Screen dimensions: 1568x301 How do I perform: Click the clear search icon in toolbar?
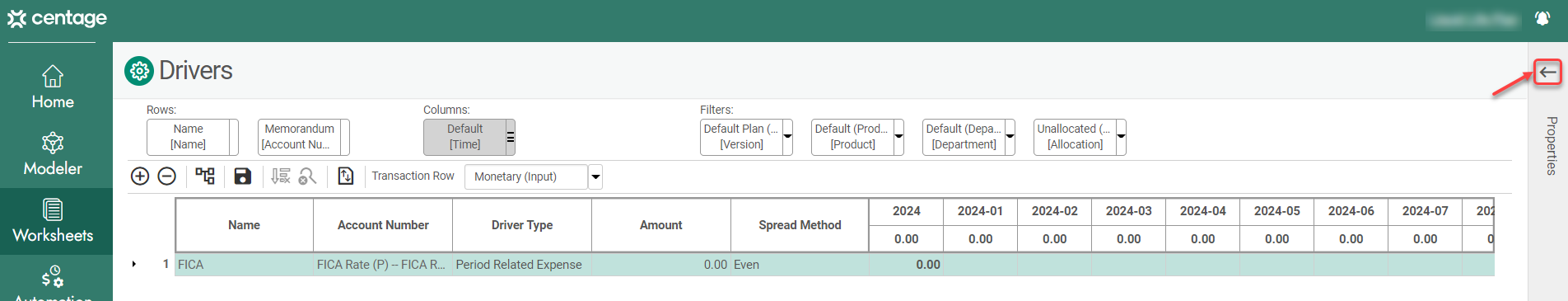(x=307, y=176)
